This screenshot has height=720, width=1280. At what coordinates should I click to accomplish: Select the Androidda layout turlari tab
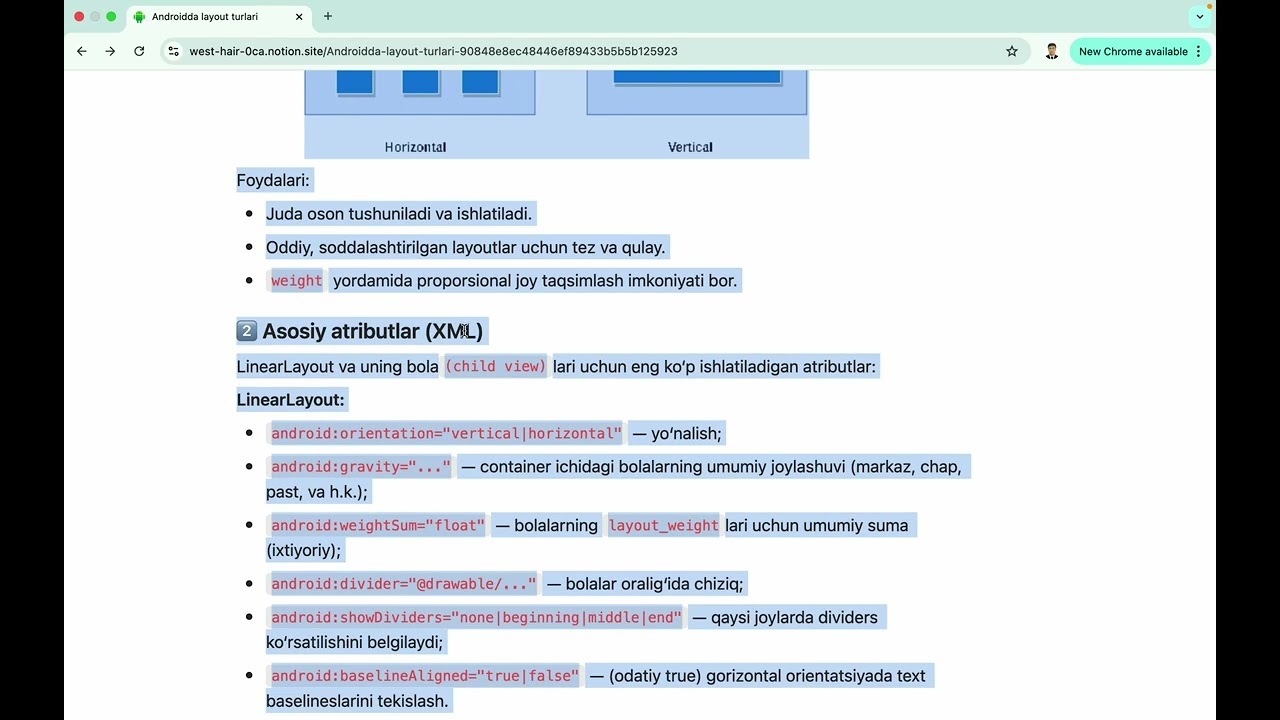218,17
